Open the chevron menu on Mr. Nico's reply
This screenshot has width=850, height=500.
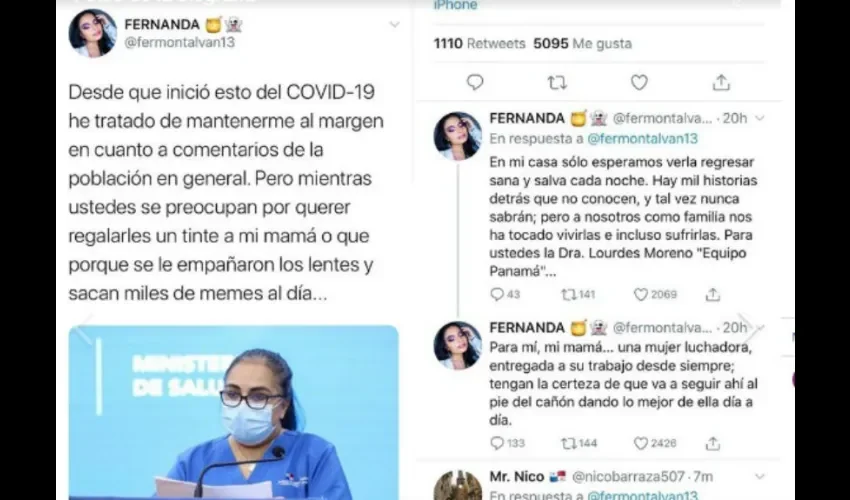pyautogui.click(x=760, y=477)
